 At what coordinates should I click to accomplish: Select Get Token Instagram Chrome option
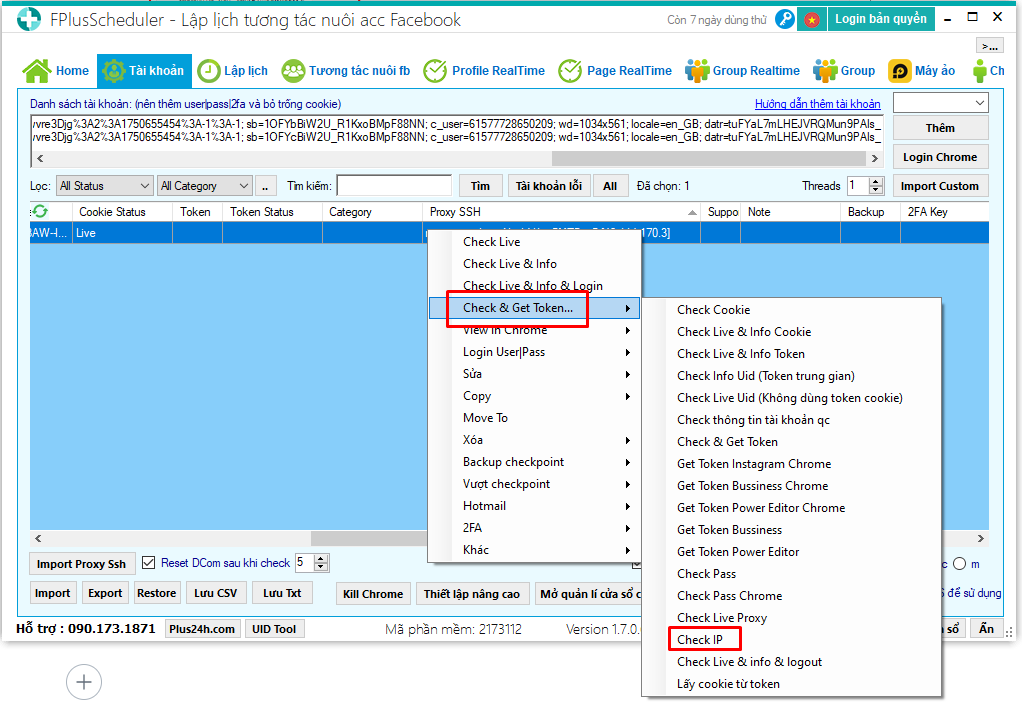[x=791, y=463]
